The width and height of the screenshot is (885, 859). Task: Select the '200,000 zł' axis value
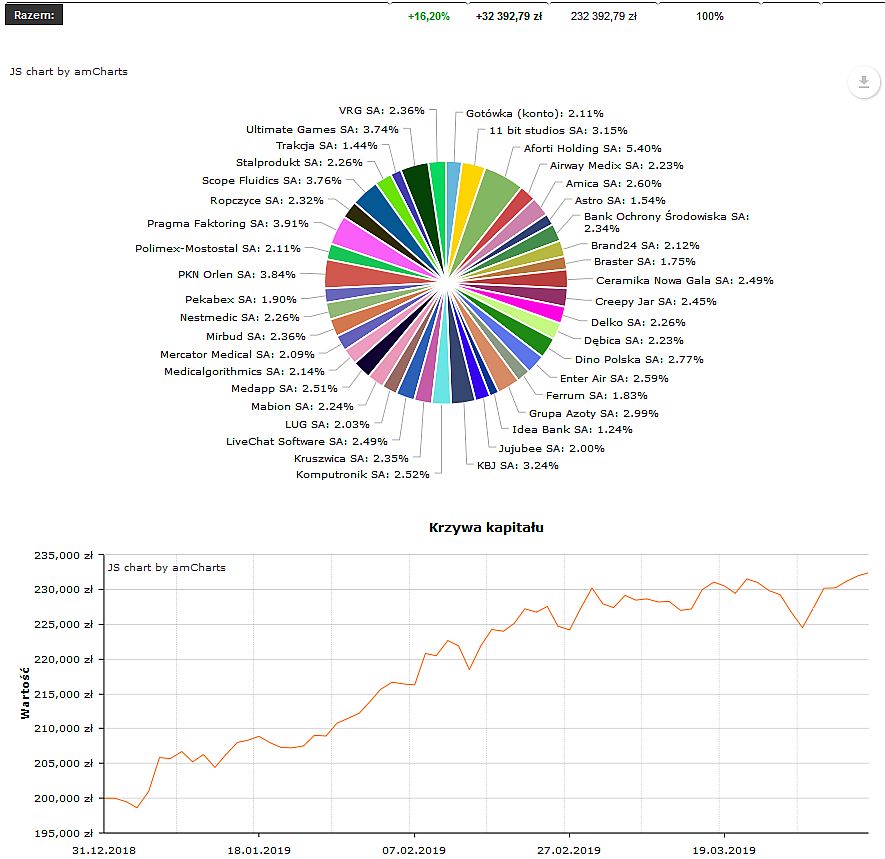coord(64,799)
